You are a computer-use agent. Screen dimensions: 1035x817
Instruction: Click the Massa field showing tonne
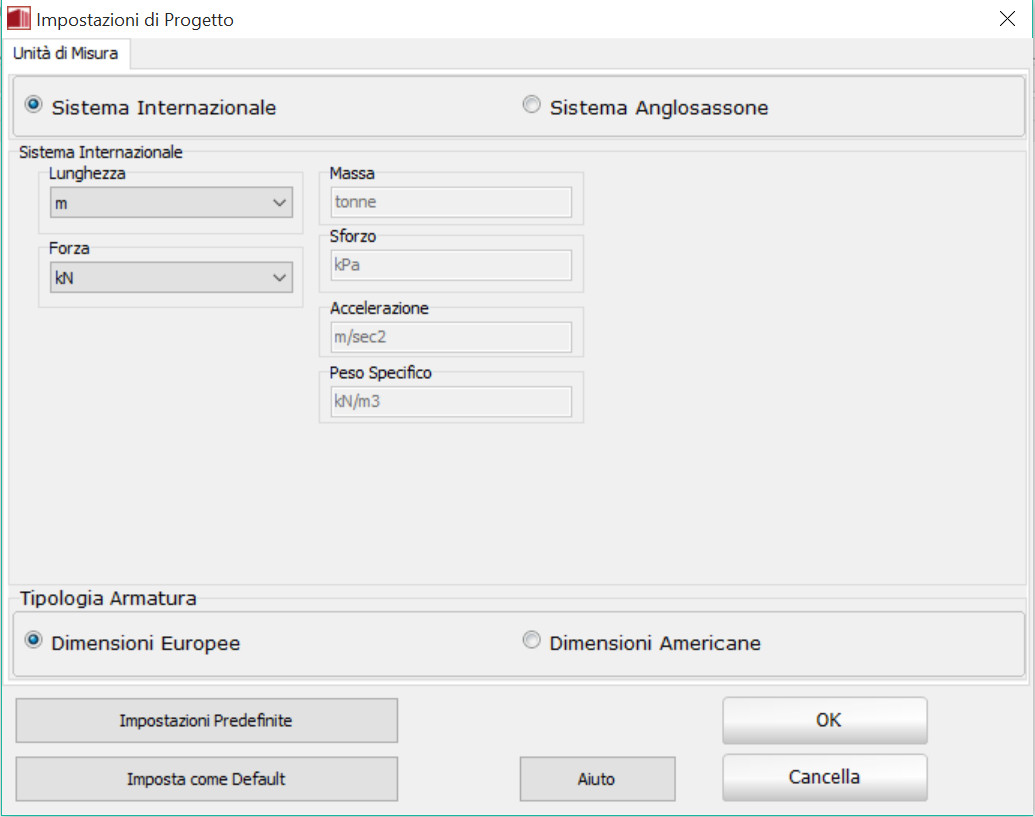(451, 202)
